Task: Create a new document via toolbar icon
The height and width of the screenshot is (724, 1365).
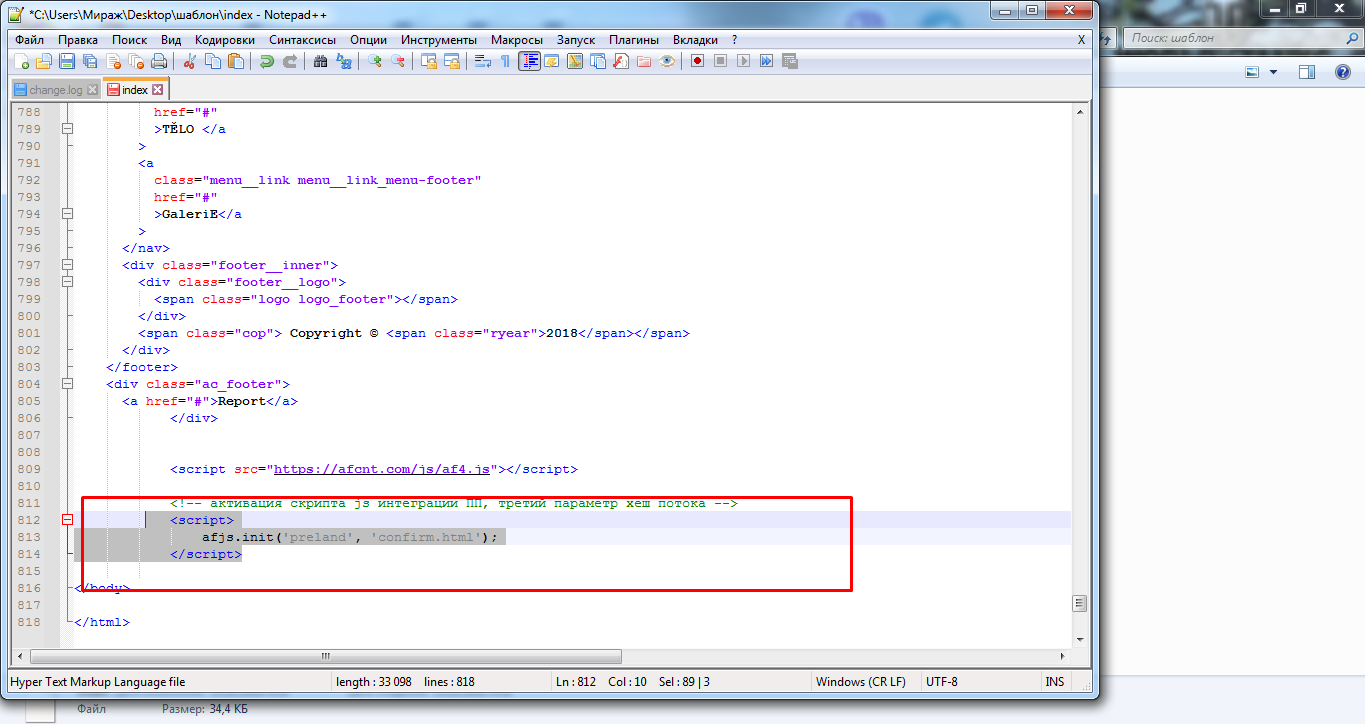Action: coord(20,61)
